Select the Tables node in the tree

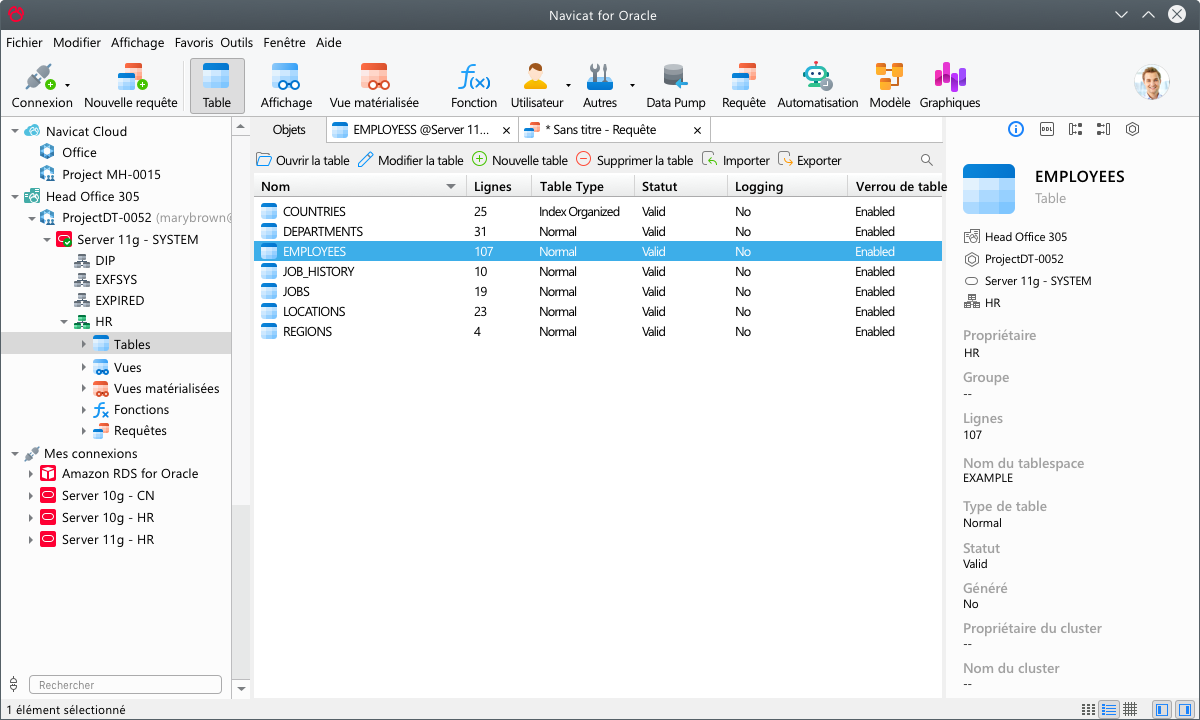pos(116,344)
